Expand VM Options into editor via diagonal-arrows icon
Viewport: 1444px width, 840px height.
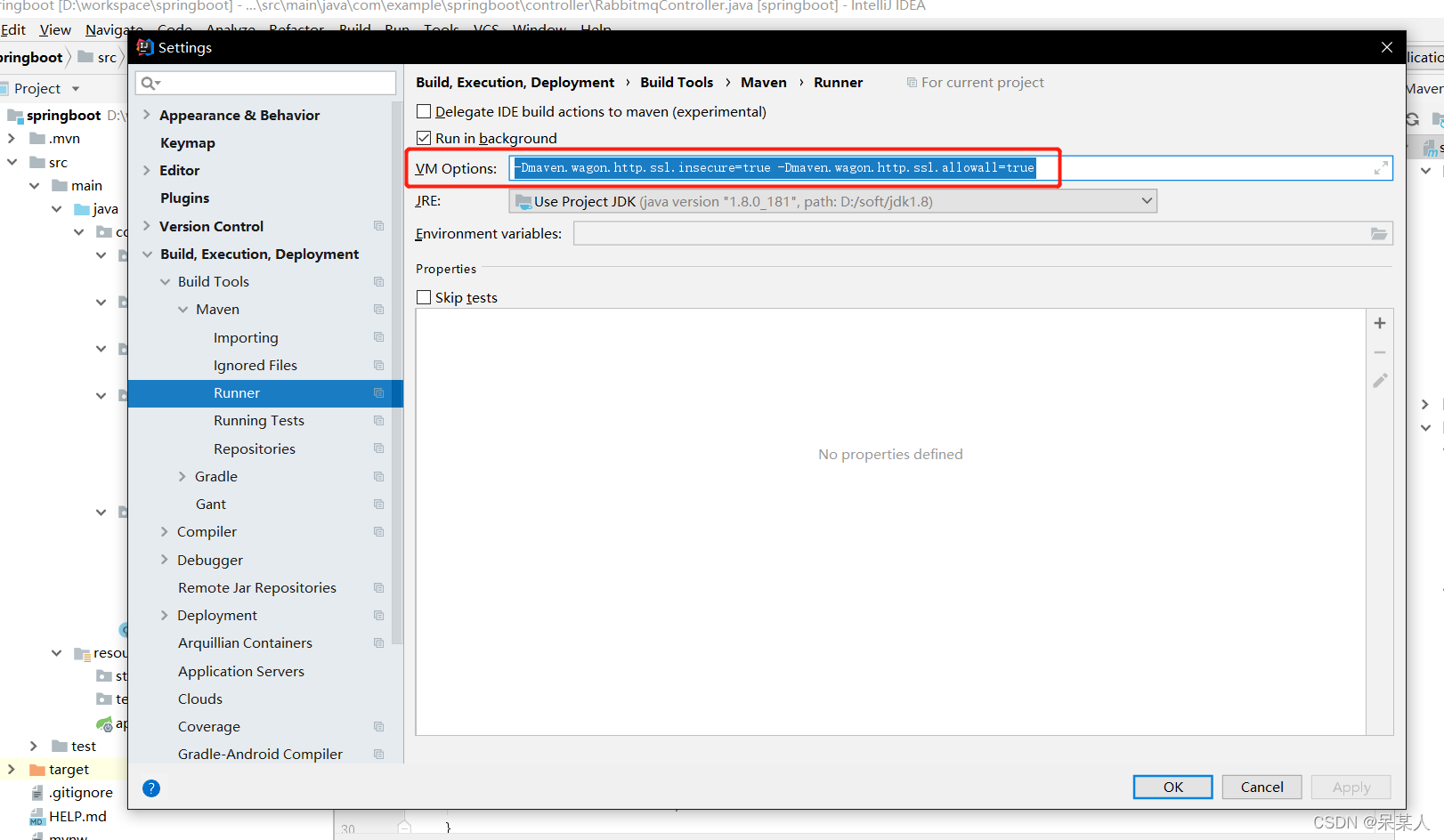(x=1381, y=167)
